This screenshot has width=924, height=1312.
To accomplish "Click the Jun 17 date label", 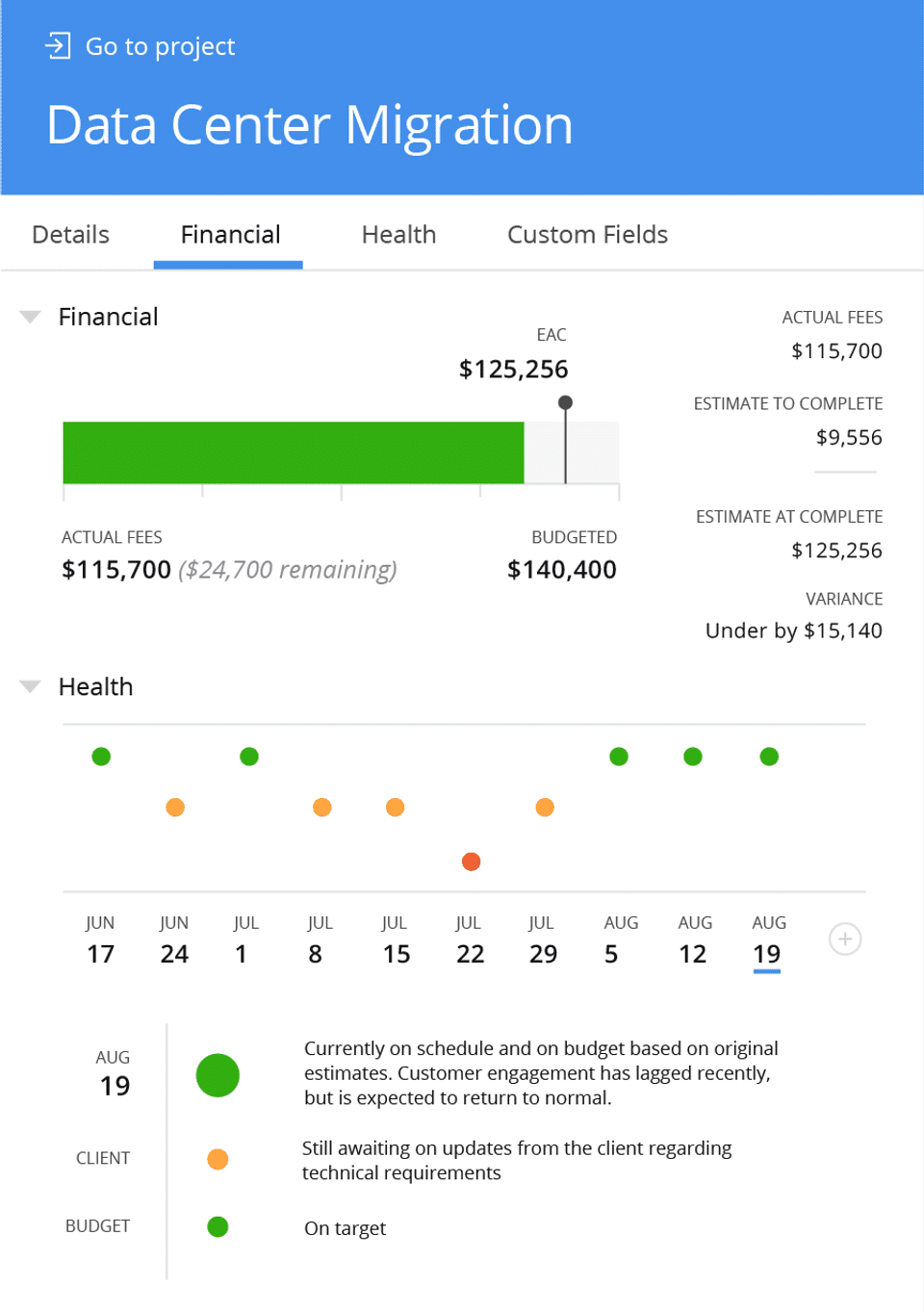I will (100, 940).
